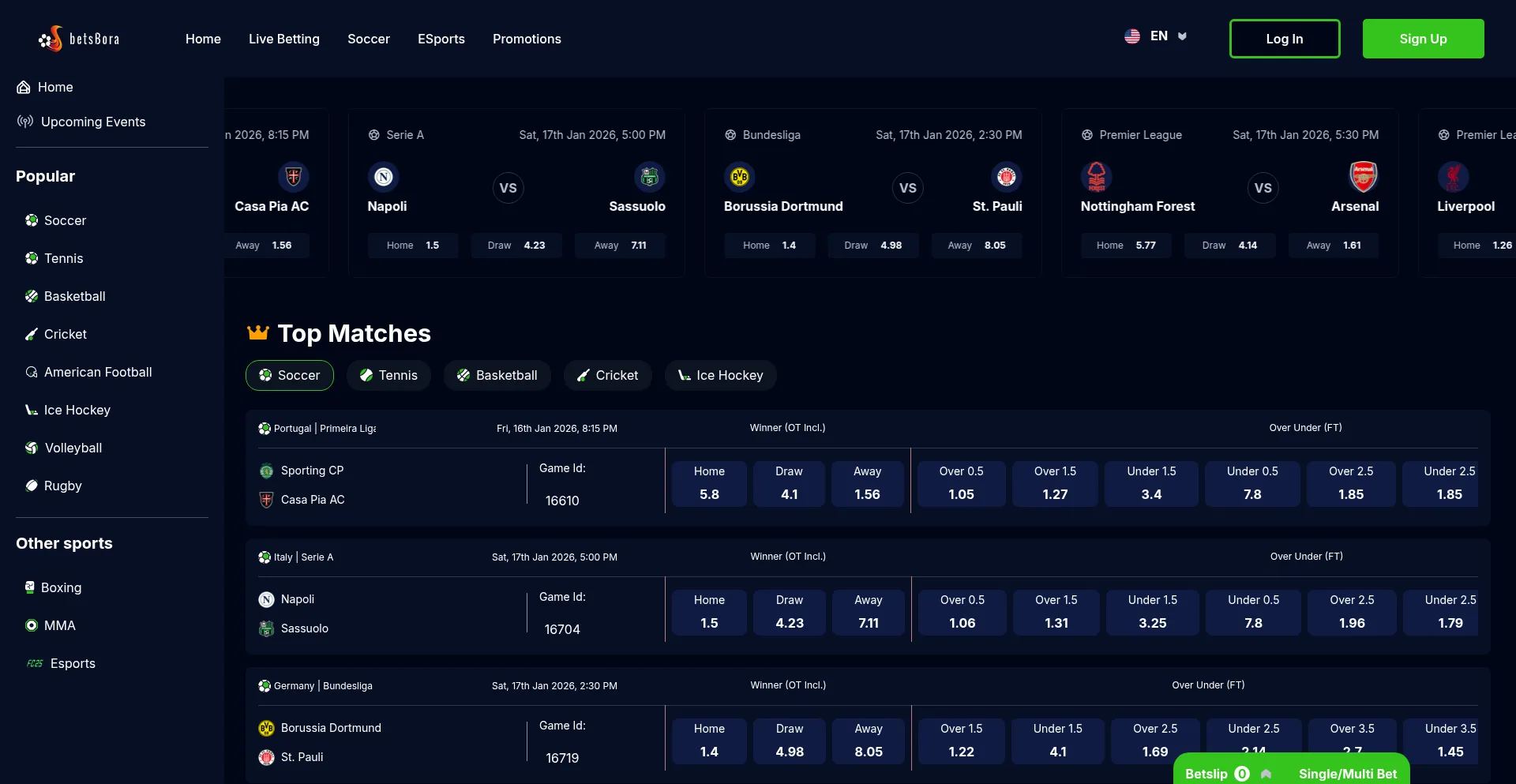This screenshot has width=1516, height=784.
Task: Click the betsBora logo
Action: [79, 39]
